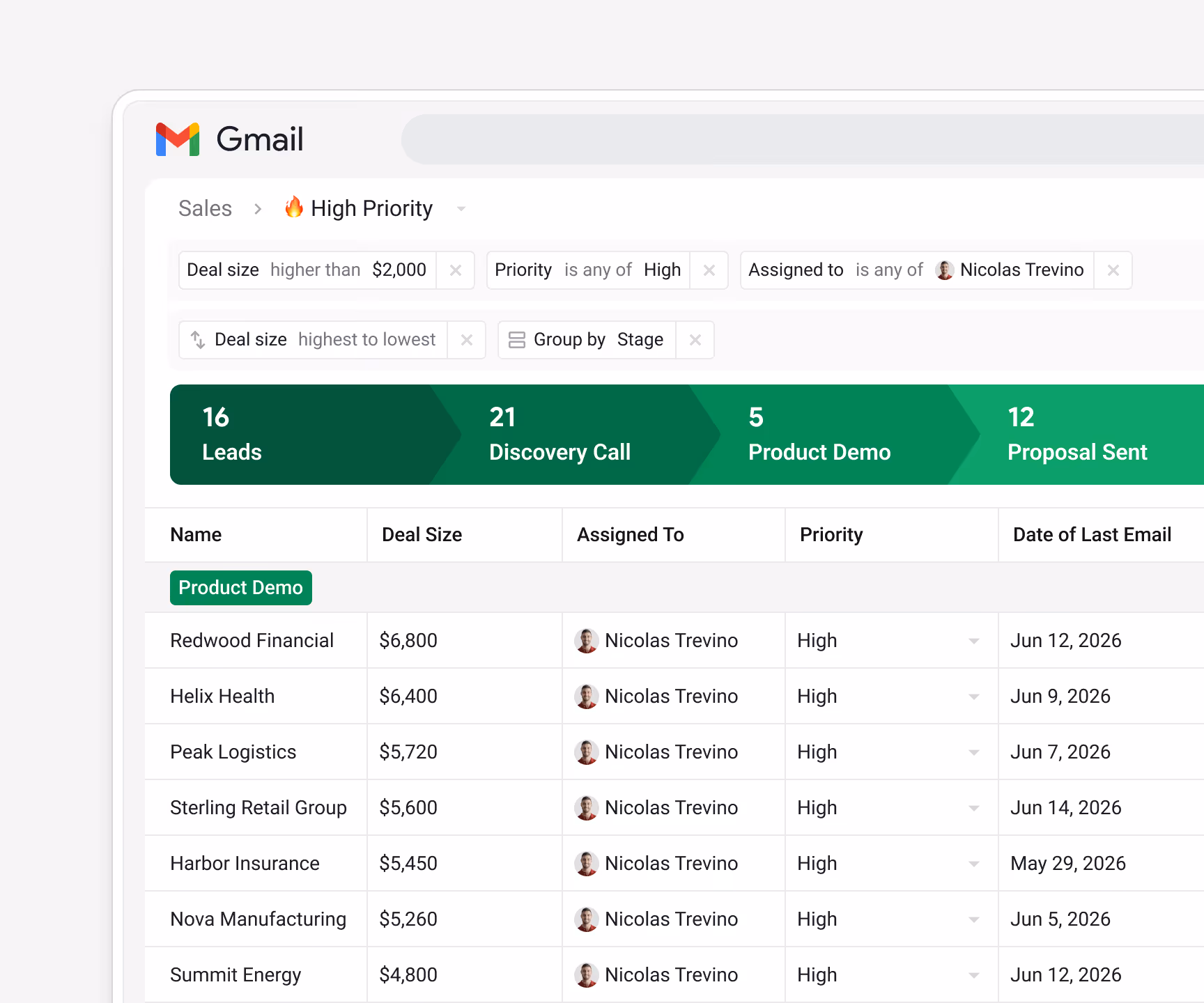Open Priority dropdown for Harbor Insurance

coord(974,864)
